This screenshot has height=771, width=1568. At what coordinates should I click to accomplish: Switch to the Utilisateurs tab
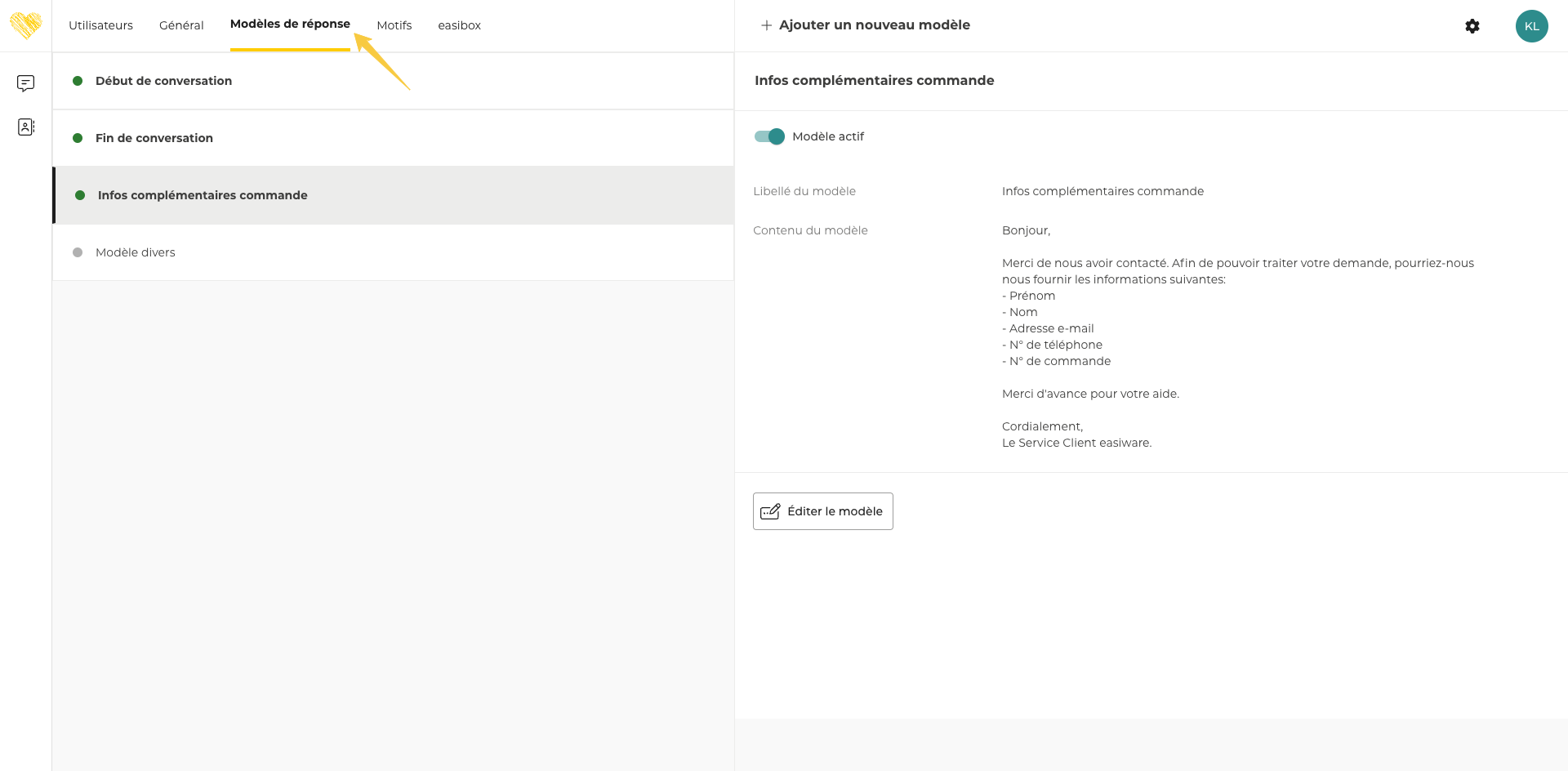click(x=100, y=25)
